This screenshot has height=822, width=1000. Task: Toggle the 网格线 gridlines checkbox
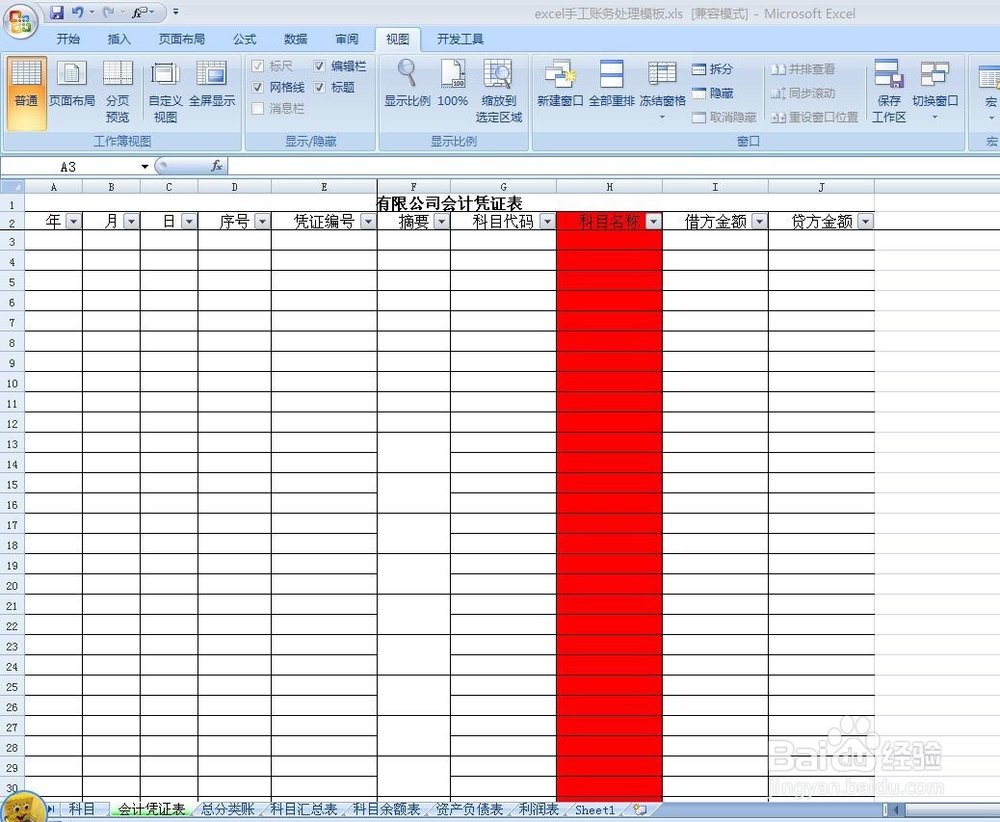click(x=258, y=87)
